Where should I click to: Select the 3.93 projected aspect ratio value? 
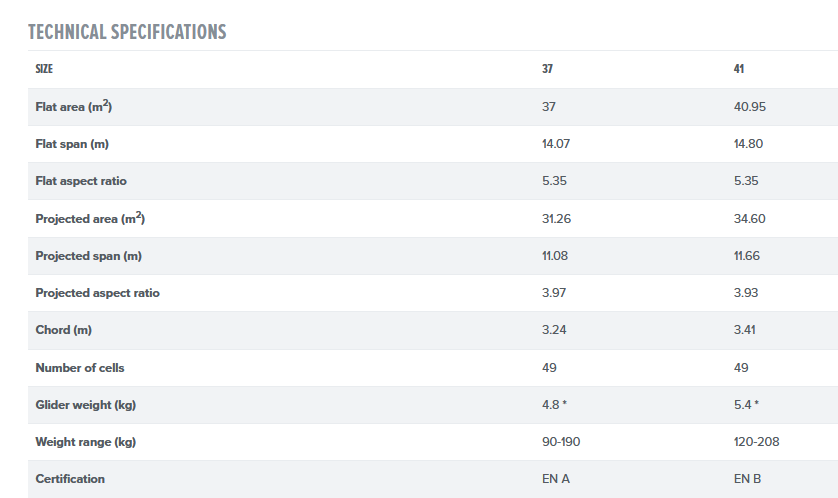click(747, 293)
